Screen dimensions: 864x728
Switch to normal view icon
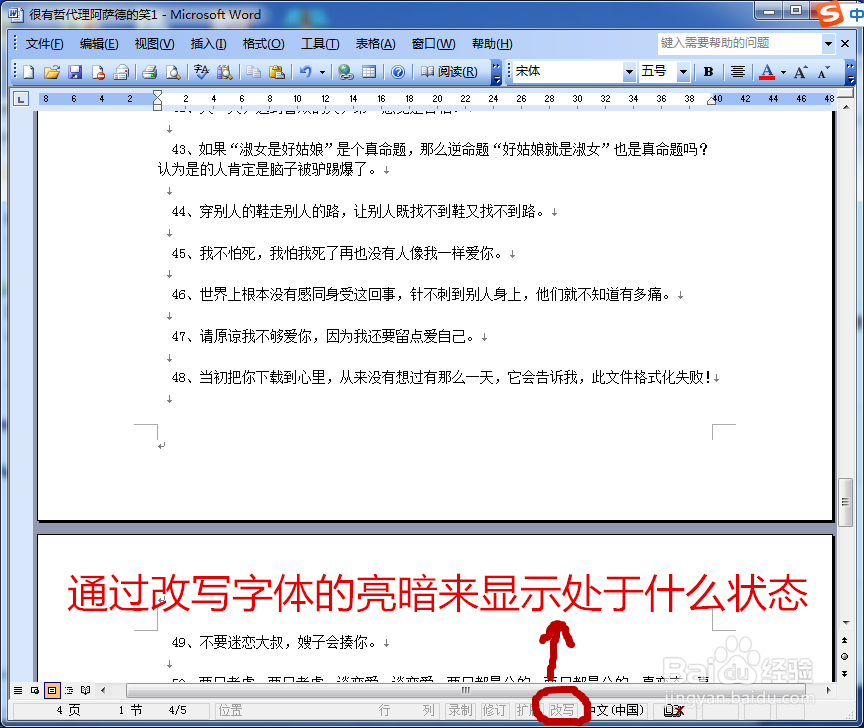click(18, 690)
